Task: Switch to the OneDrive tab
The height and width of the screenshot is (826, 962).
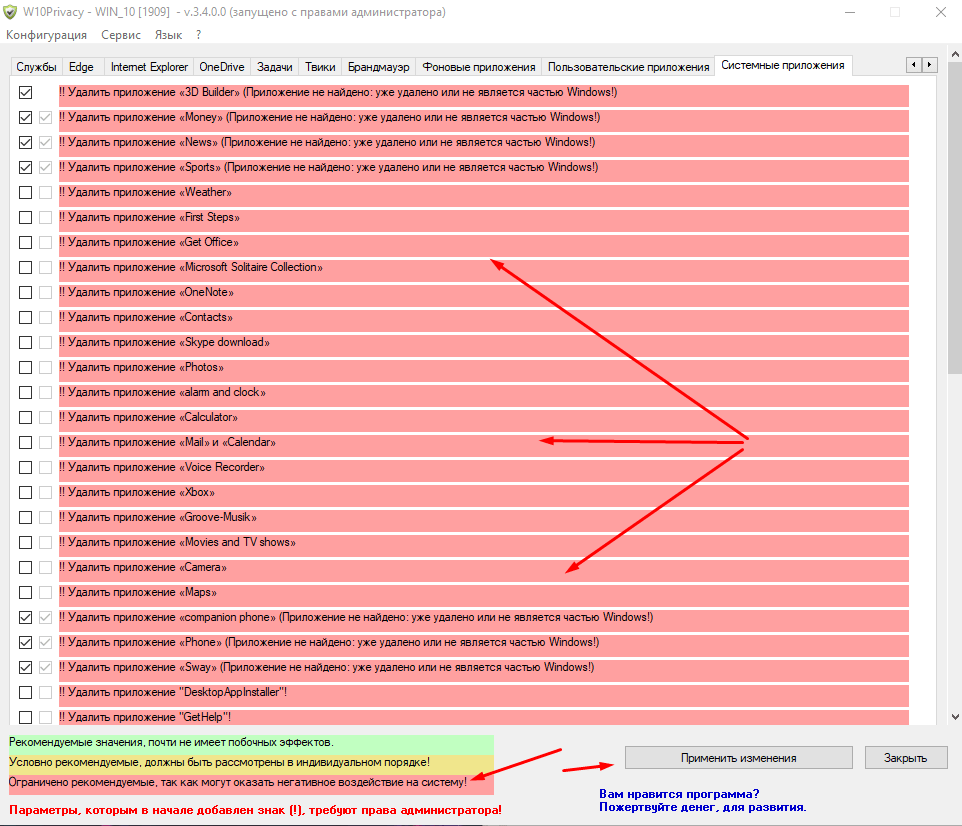Action: [x=221, y=67]
